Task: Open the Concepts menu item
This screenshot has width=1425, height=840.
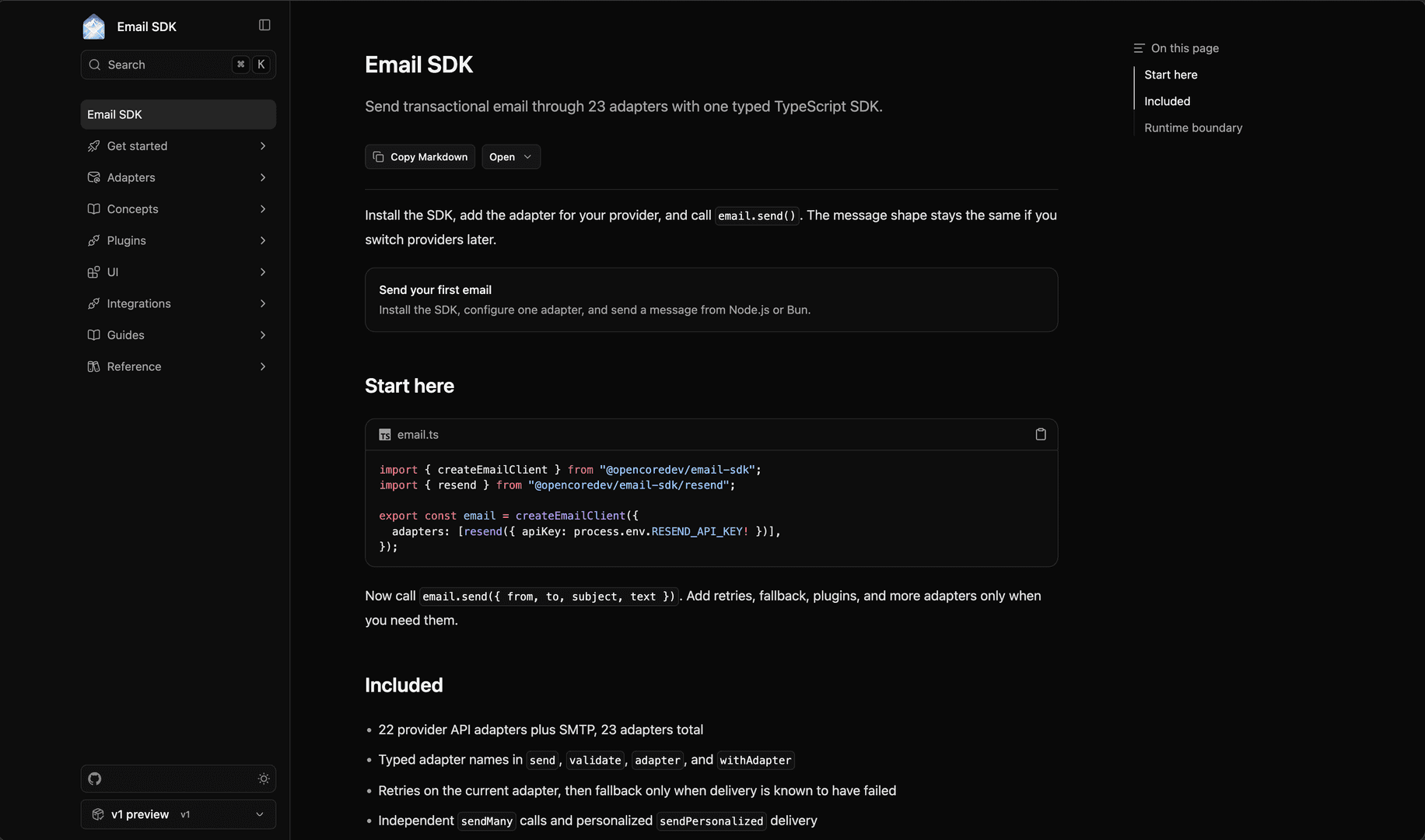Action: click(x=178, y=208)
